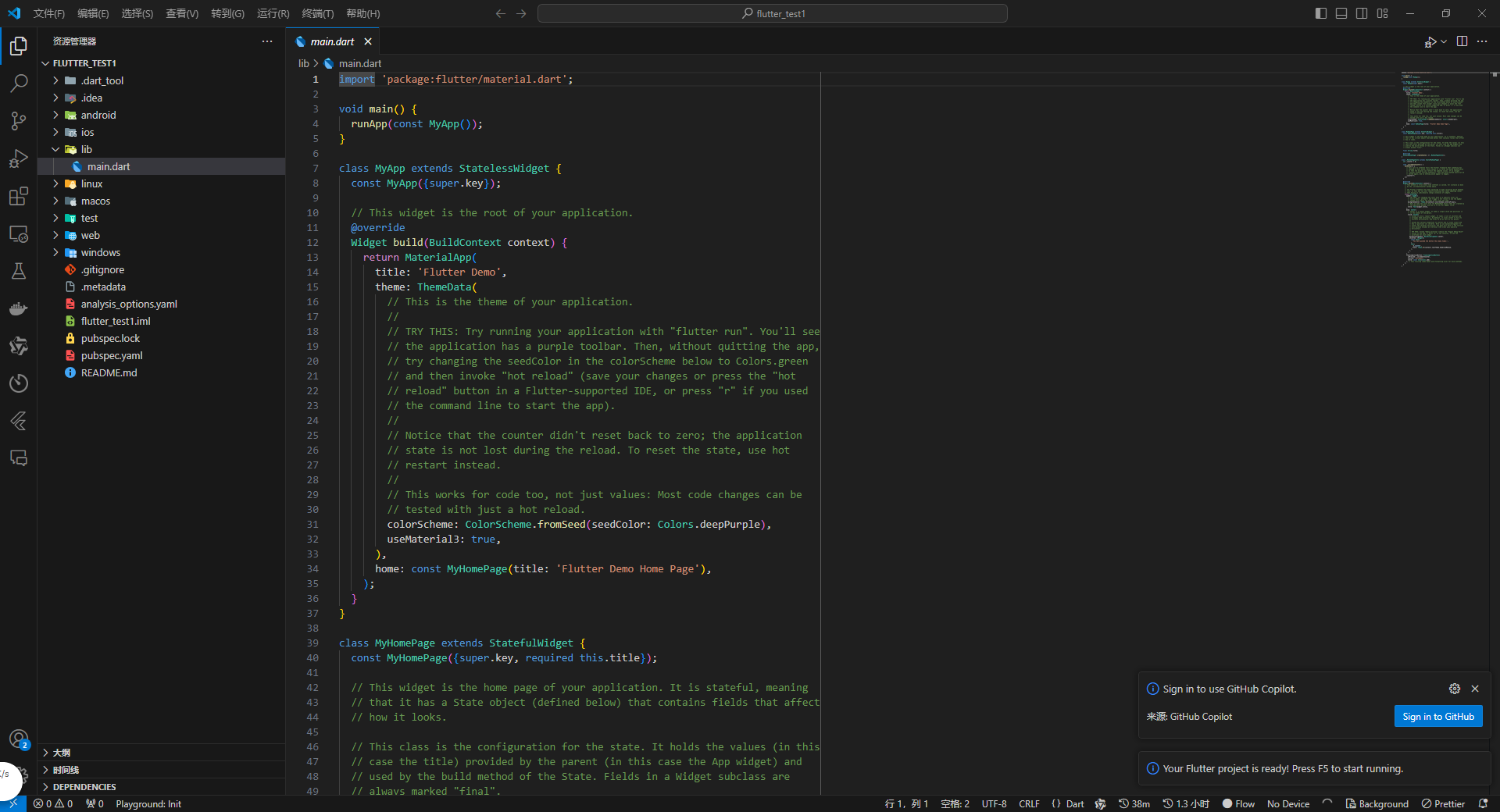Open the Testing flask view
The width and height of the screenshot is (1500, 812).
click(x=19, y=271)
